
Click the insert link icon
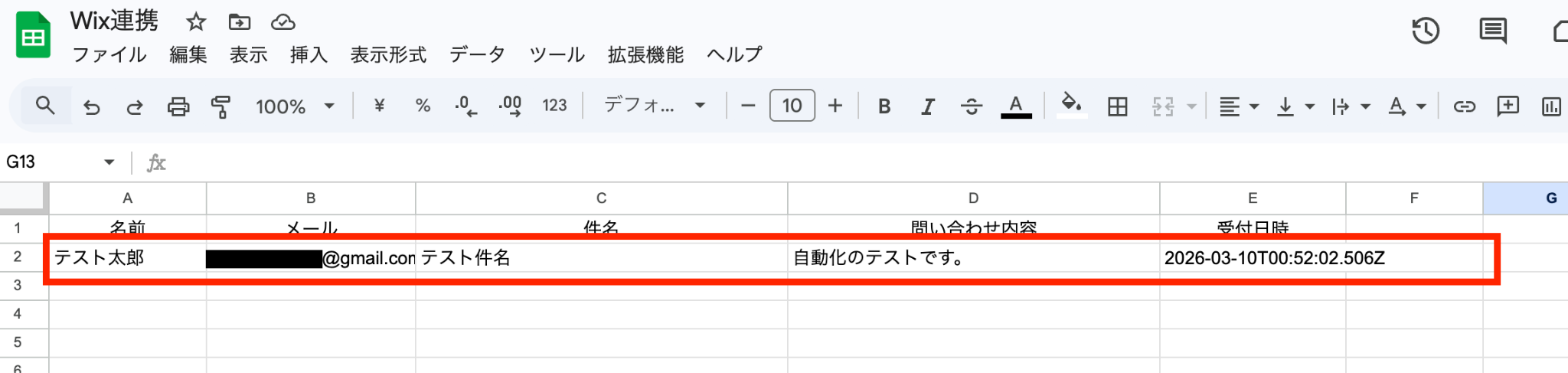1464,106
